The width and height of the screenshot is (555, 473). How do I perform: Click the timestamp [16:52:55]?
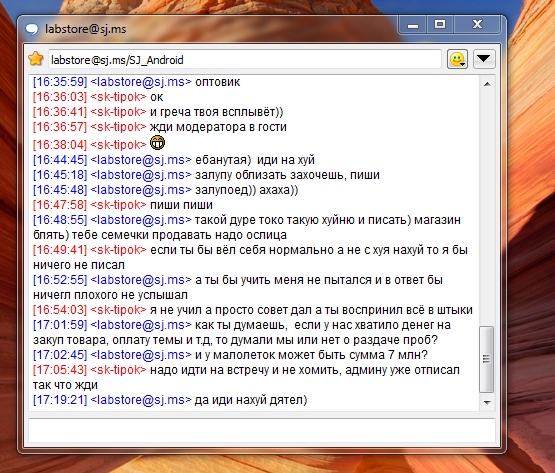(60, 280)
